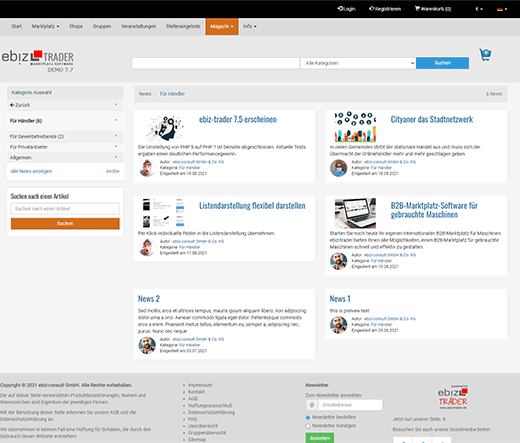Open the German flag language dropdown
This screenshot has width=520, height=443.
[502, 9]
